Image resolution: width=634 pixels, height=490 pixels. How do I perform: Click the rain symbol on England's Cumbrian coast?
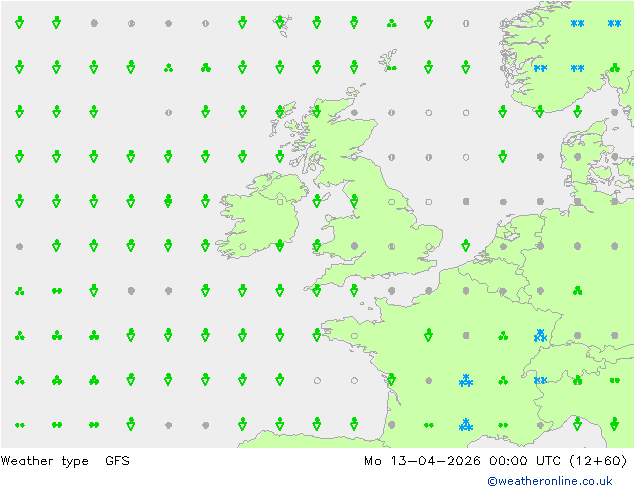pyautogui.click(x=354, y=201)
